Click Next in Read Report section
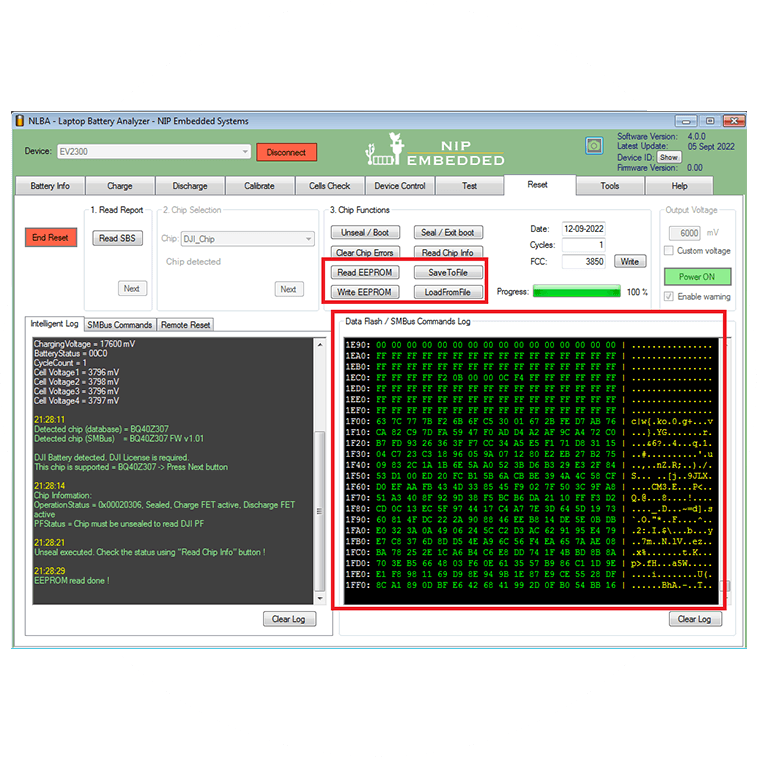 tap(132, 288)
